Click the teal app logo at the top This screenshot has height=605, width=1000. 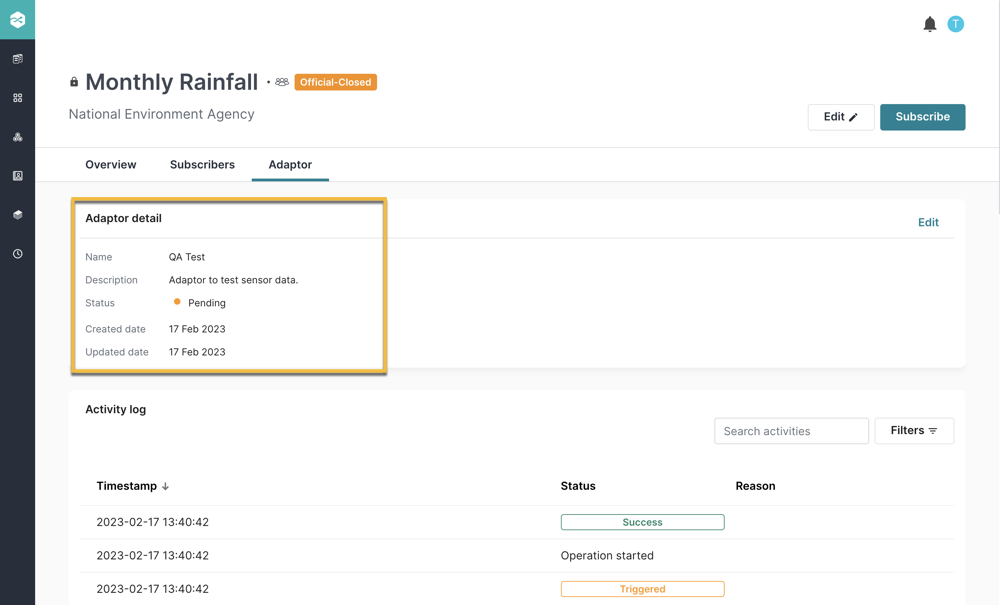coord(16,19)
